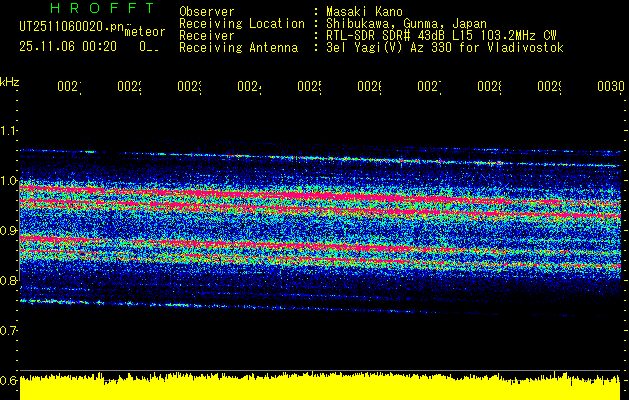The width and height of the screenshot is (629, 400).
Task: Click the Observer label
Action: (x=207, y=12)
